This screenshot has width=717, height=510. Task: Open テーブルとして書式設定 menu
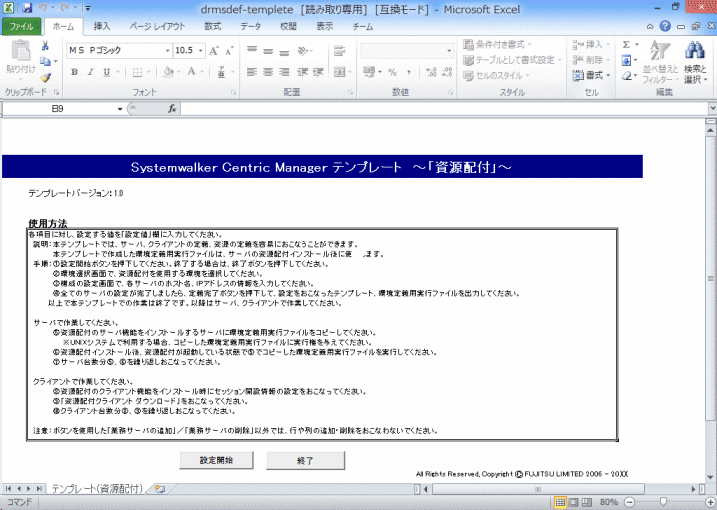click(x=512, y=60)
